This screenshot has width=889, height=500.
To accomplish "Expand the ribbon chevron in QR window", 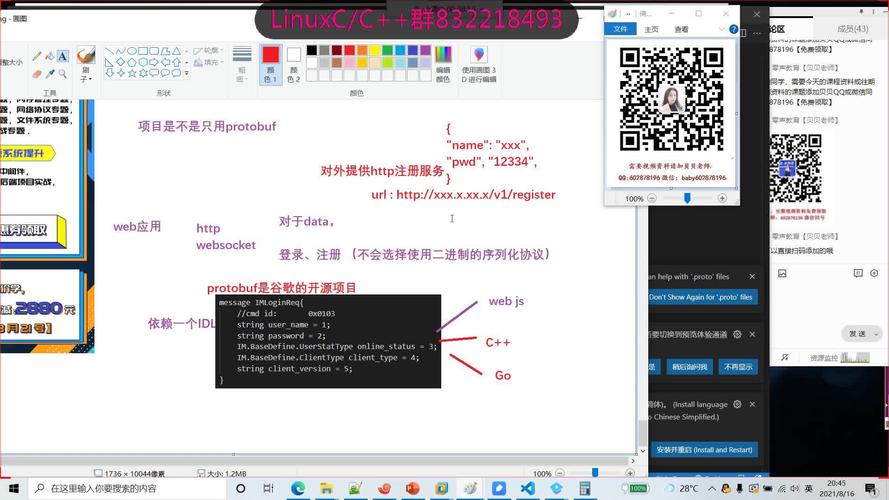I will (721, 29).
